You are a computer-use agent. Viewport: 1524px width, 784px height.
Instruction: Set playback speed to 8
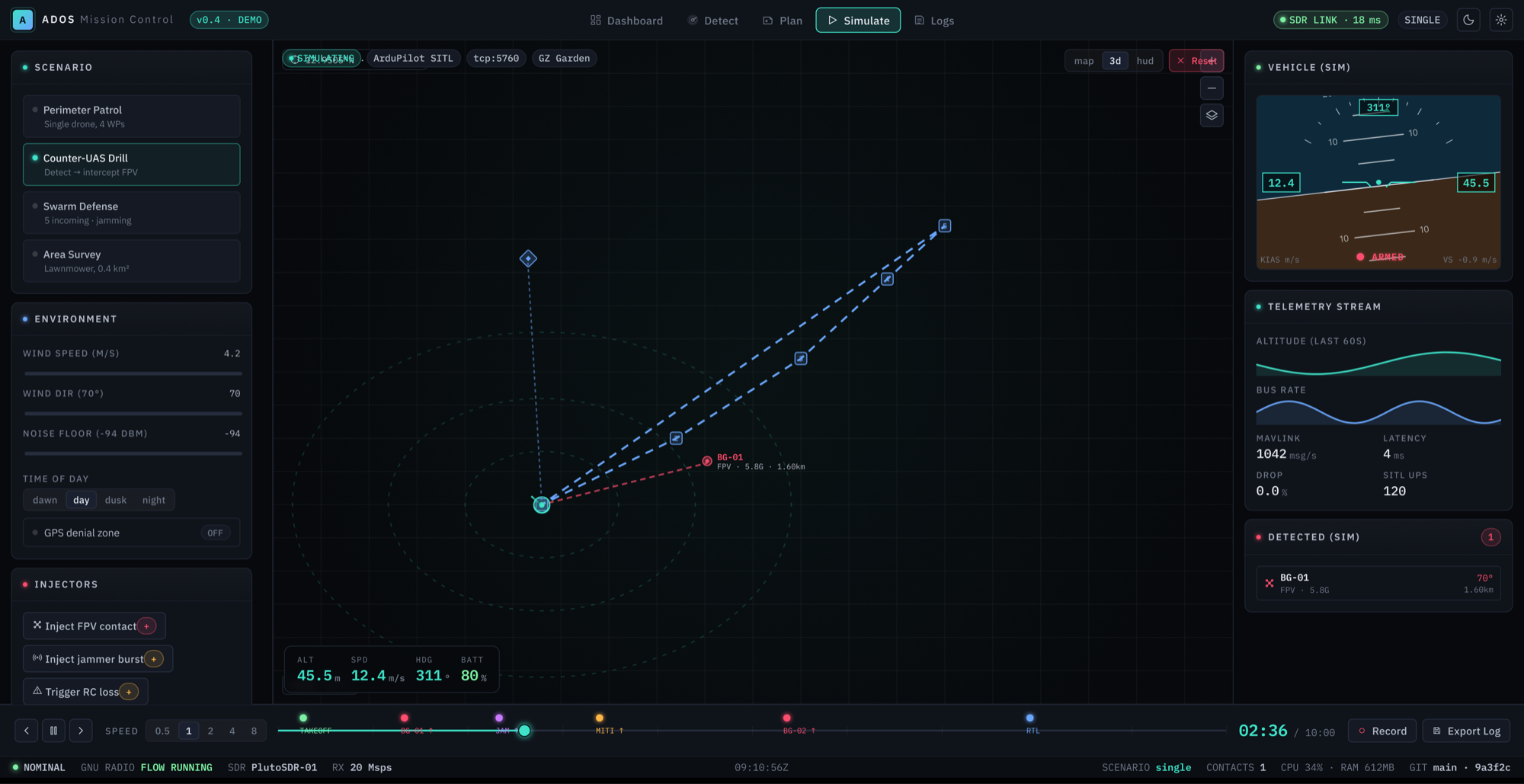pos(255,731)
